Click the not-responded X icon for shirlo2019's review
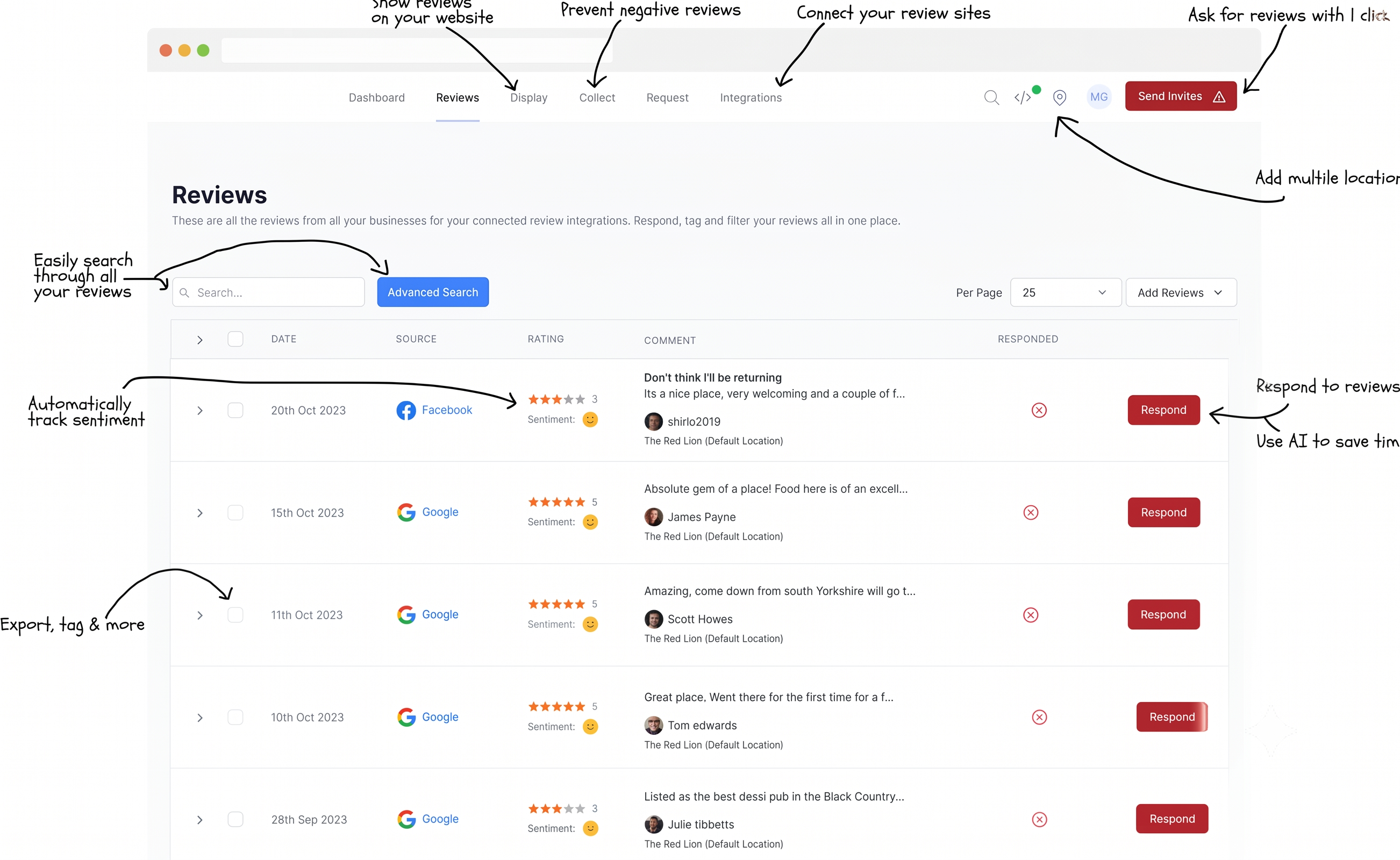 click(1039, 410)
